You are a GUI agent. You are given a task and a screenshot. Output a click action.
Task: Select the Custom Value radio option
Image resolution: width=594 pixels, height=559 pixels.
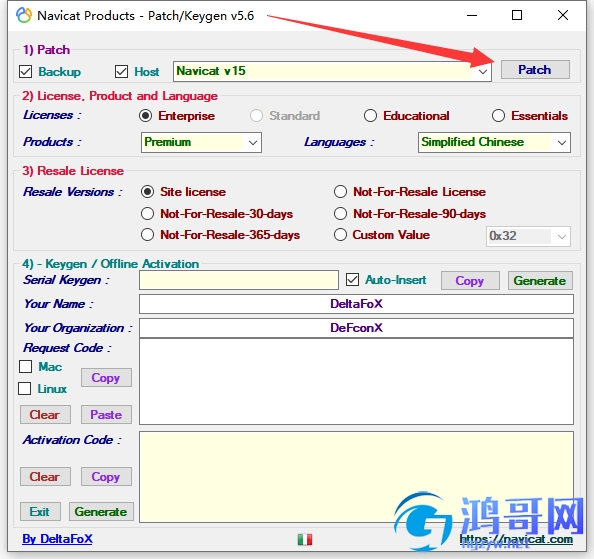[340, 235]
